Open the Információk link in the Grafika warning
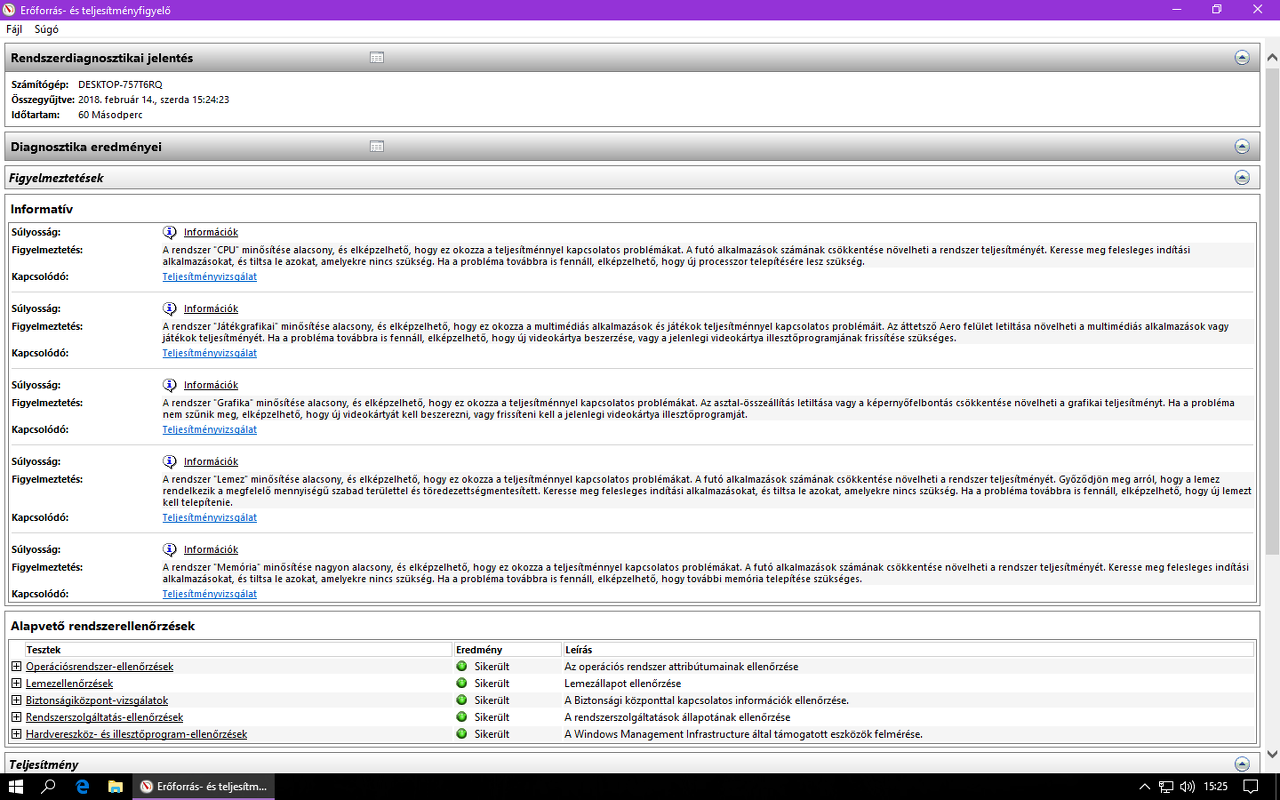1280x800 pixels. (211, 385)
